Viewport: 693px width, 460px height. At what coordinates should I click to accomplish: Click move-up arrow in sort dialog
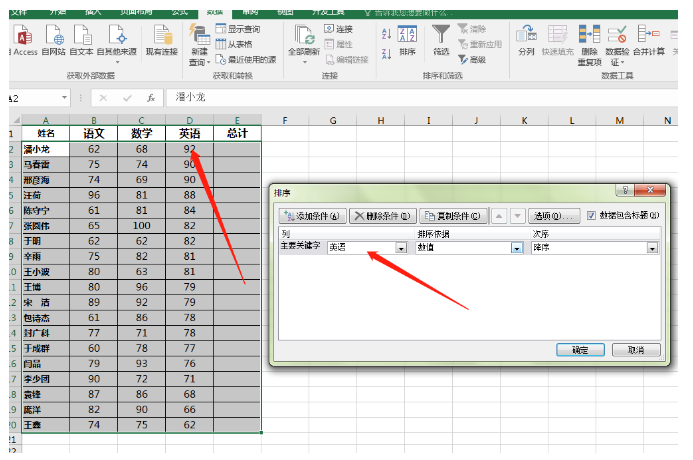pos(499,216)
